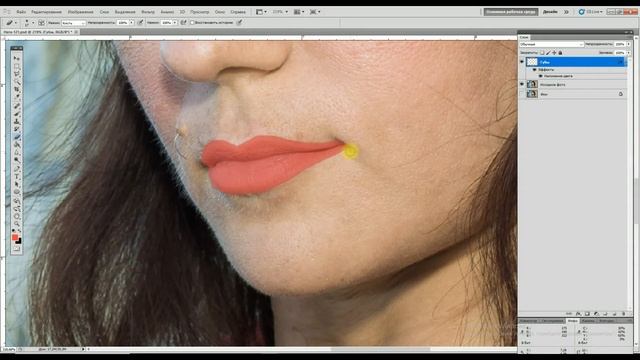Viewport: 640px width, 360px height.
Task: Click the Губы layer thumbnail
Action: click(532, 62)
